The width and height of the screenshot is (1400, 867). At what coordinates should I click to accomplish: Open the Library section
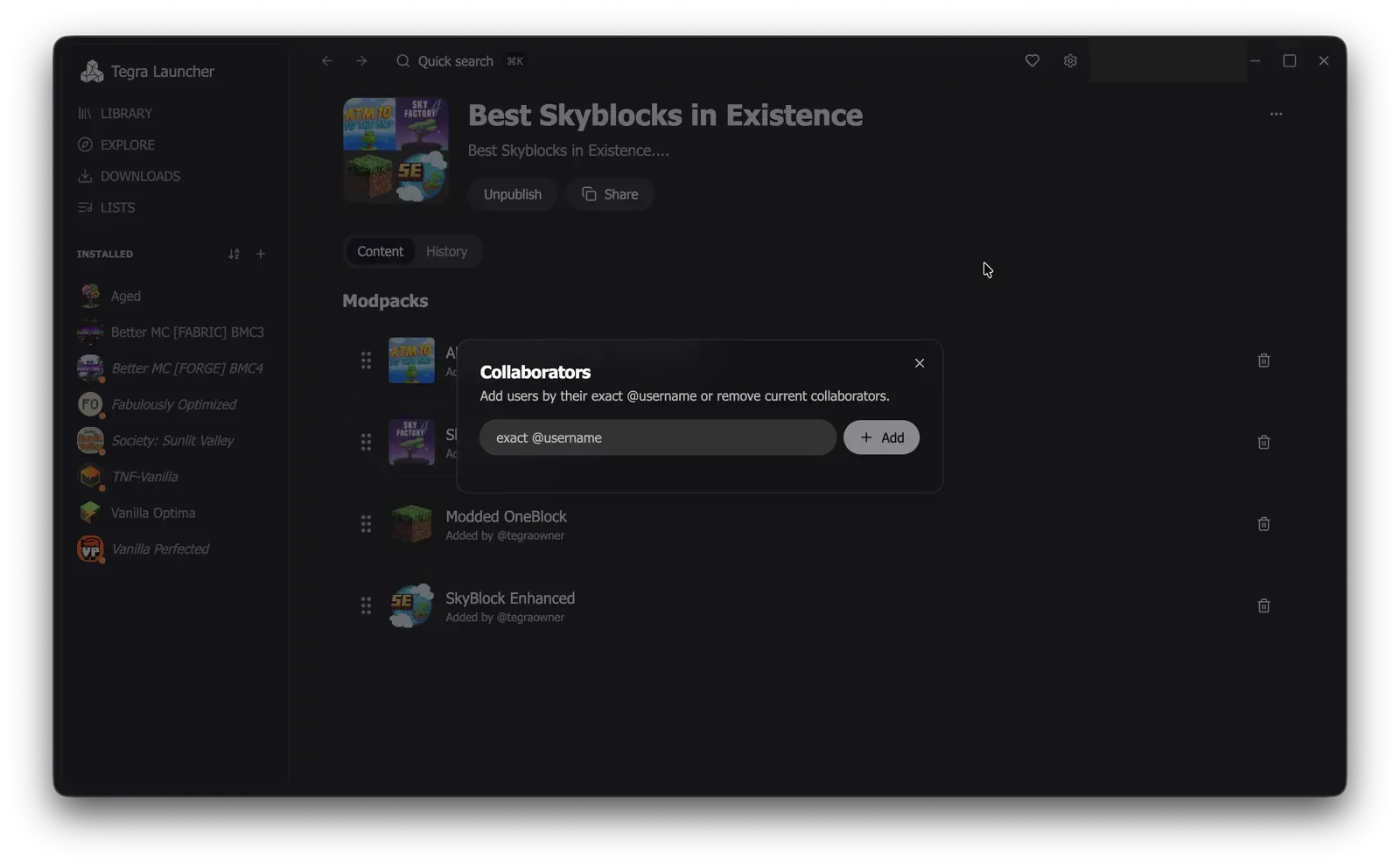point(115,114)
